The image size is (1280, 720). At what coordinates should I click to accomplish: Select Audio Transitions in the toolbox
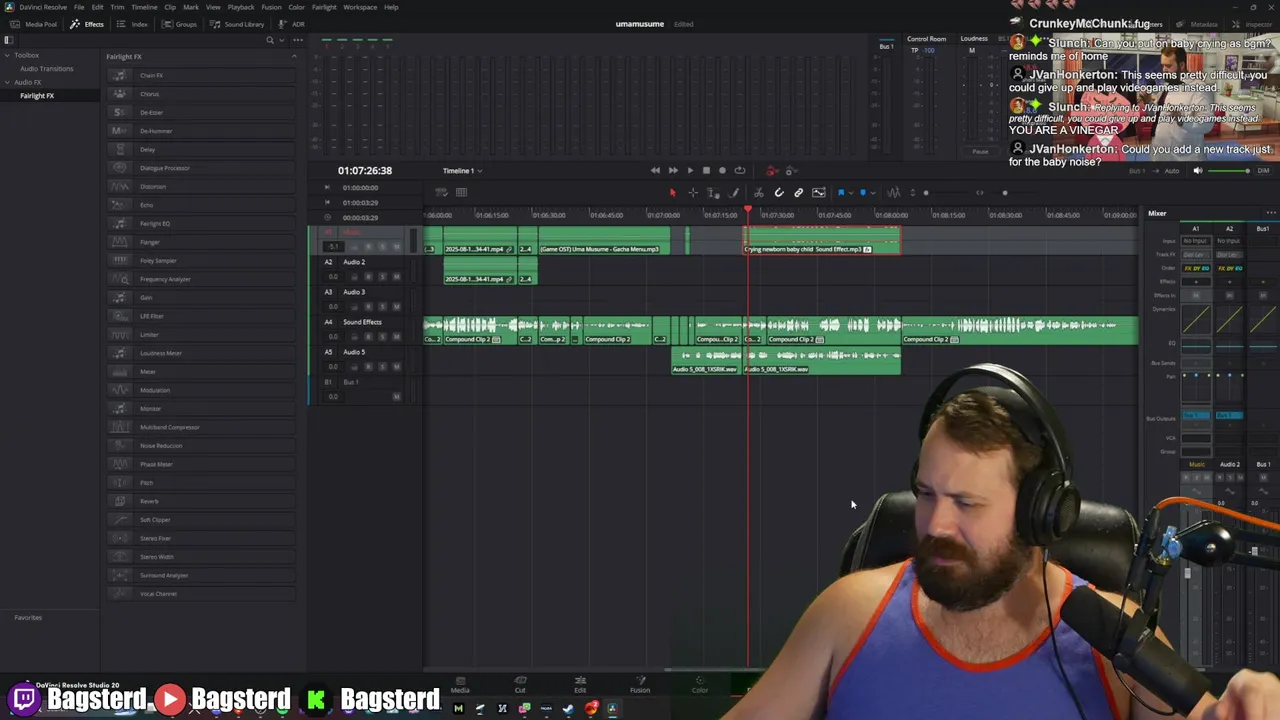point(47,69)
